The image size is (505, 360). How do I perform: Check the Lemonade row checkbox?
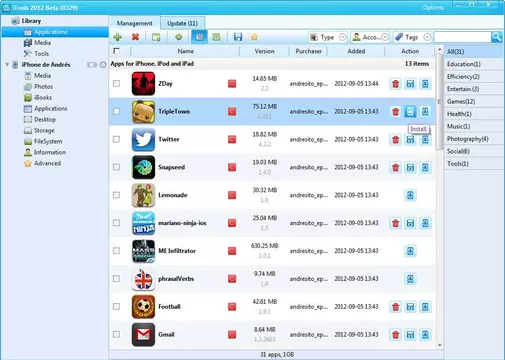tap(116, 195)
